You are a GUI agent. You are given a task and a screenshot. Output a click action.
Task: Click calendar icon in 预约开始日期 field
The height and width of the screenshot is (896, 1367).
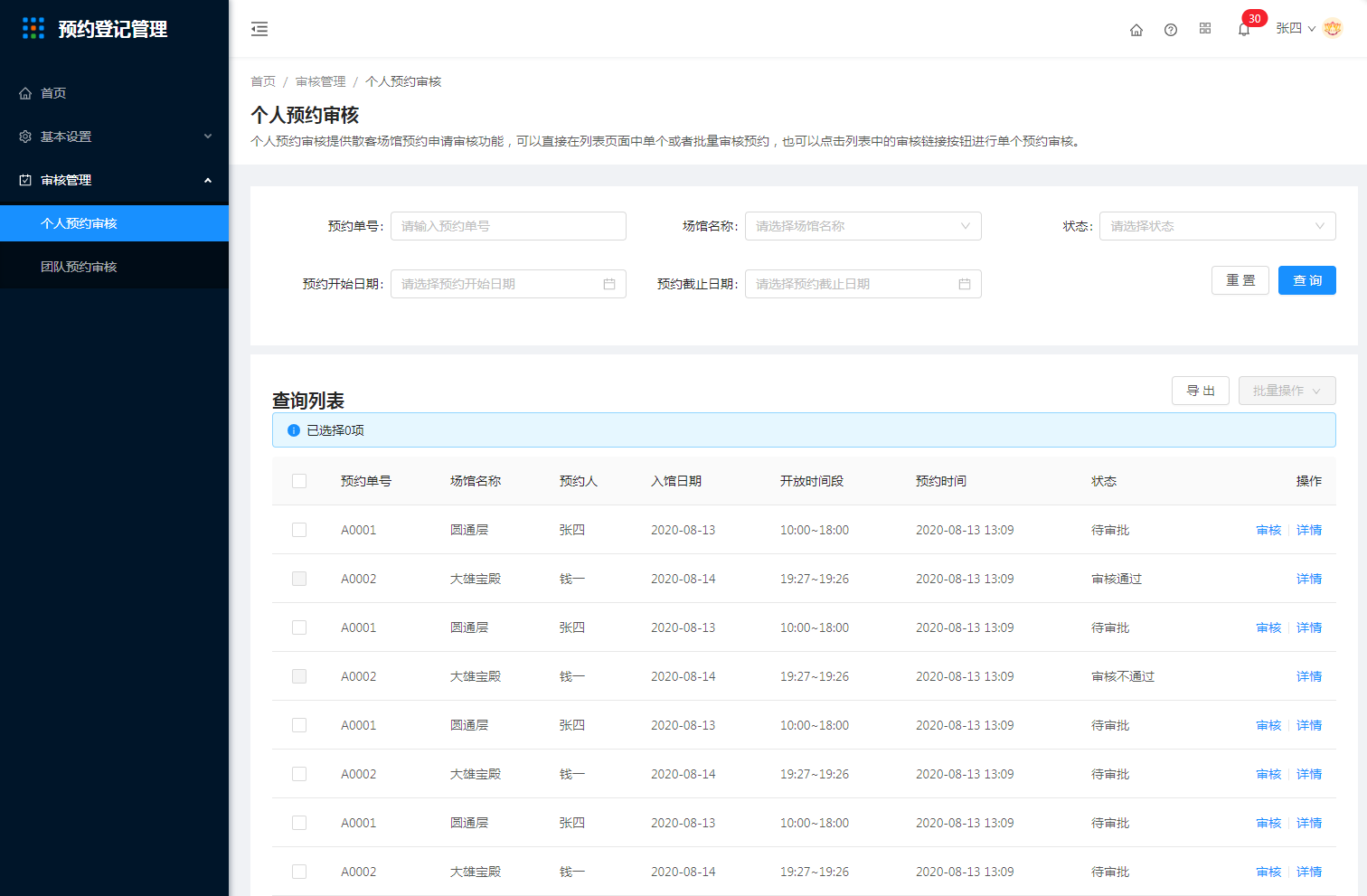609,284
